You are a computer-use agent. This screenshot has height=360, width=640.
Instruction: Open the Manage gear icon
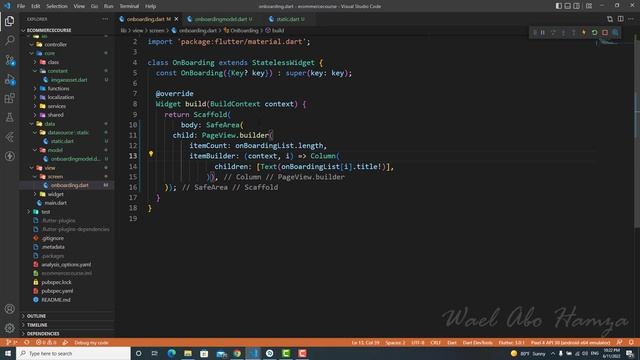tap(10, 328)
